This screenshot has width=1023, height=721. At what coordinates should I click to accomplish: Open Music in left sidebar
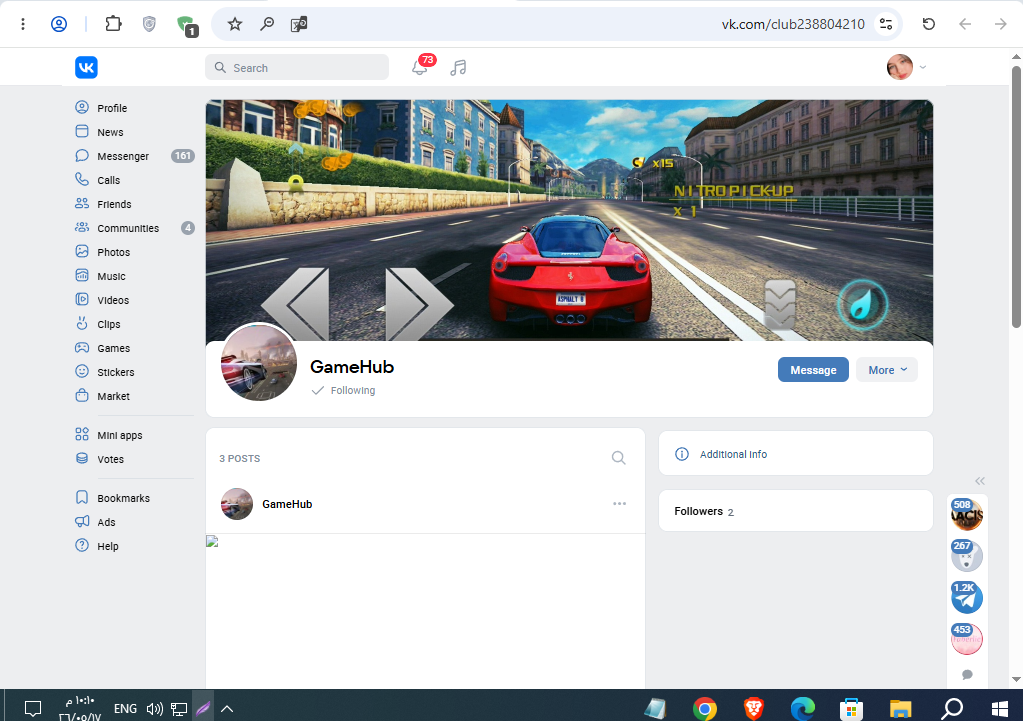pos(111,276)
